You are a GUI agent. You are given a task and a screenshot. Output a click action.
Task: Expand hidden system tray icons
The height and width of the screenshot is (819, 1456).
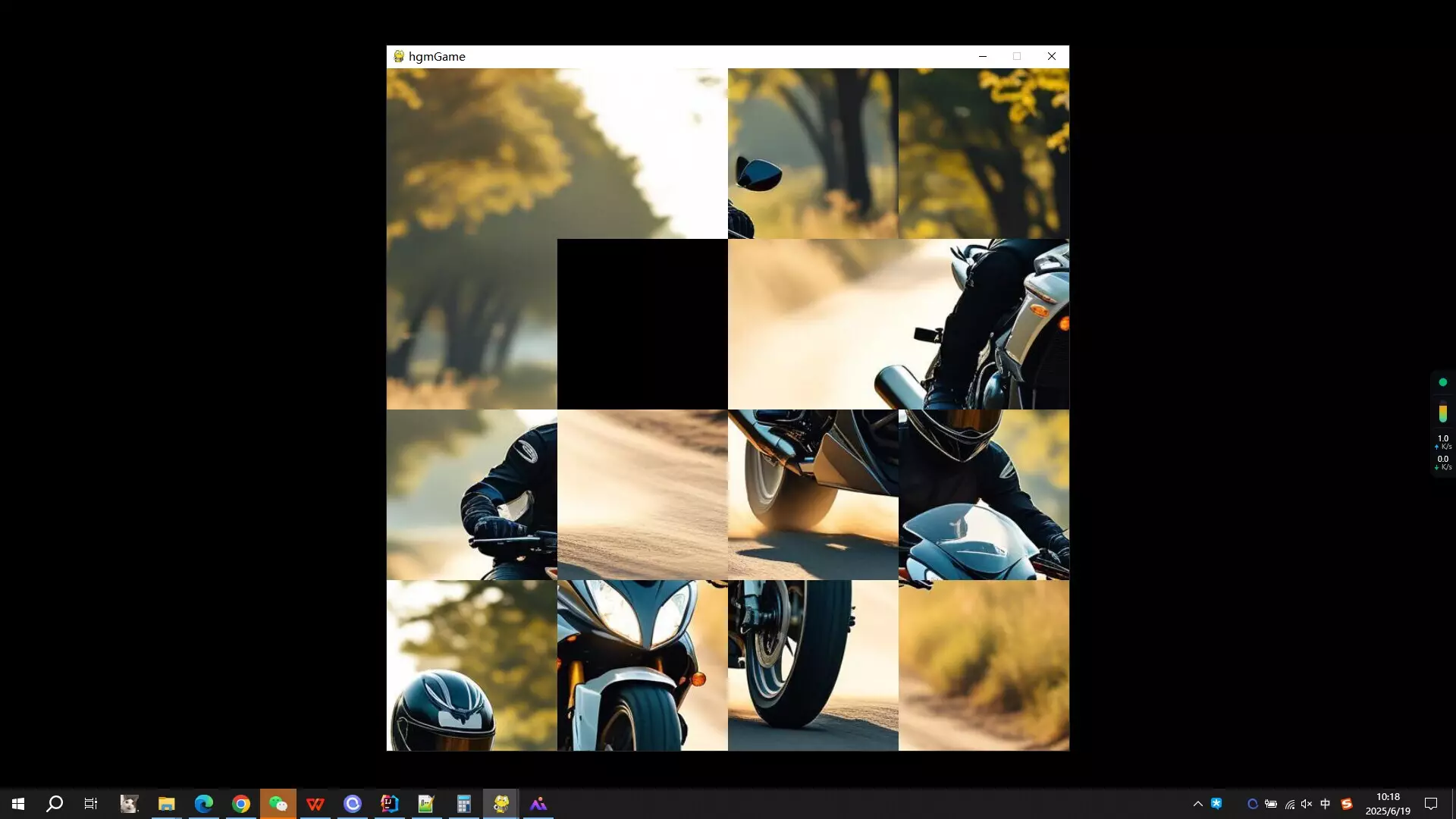1197,804
